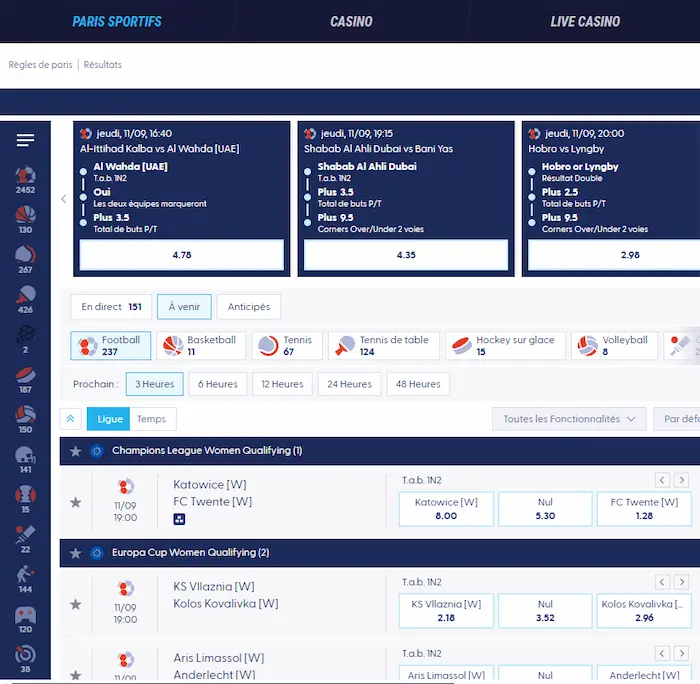Open the En direct tab

point(111,307)
